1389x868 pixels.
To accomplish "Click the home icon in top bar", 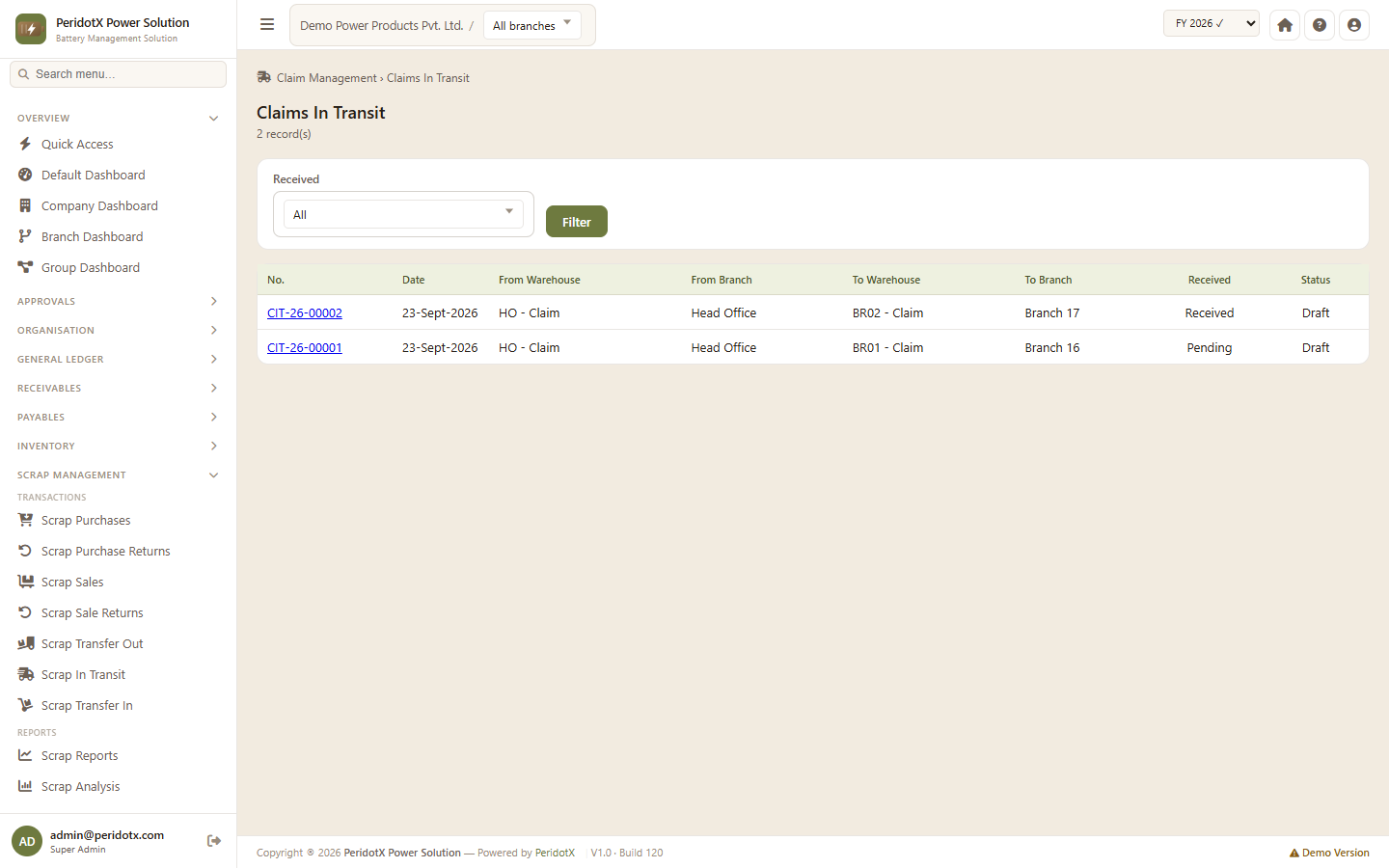I will (x=1285, y=25).
